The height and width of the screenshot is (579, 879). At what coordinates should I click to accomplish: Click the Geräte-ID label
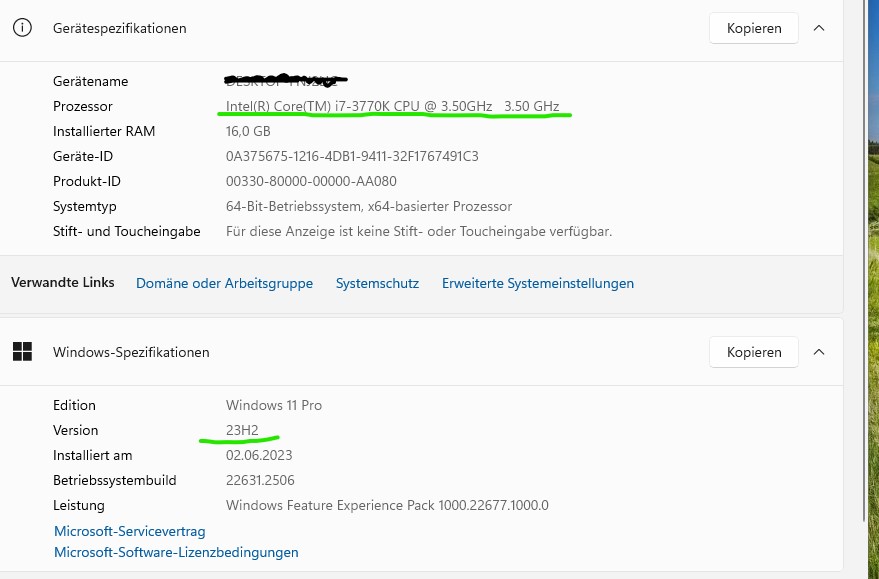[x=83, y=156]
